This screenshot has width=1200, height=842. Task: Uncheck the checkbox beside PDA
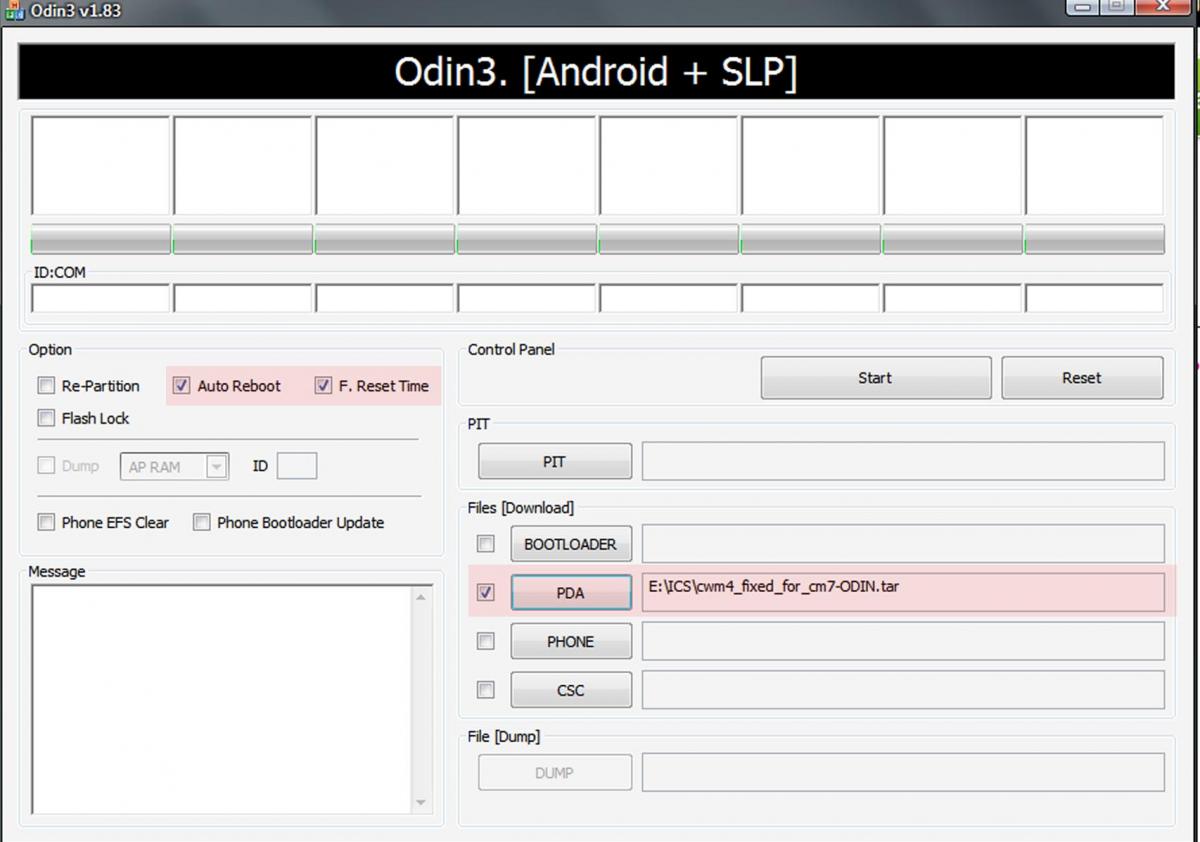486,593
